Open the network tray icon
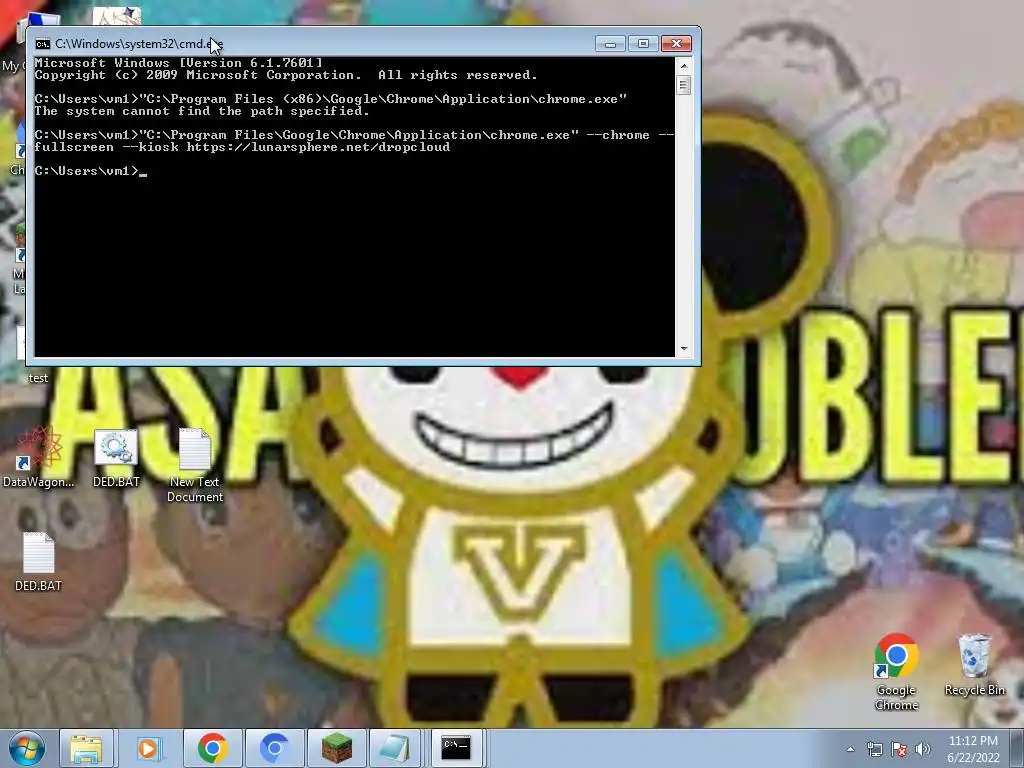Image resolution: width=1024 pixels, height=768 pixels. (874, 749)
